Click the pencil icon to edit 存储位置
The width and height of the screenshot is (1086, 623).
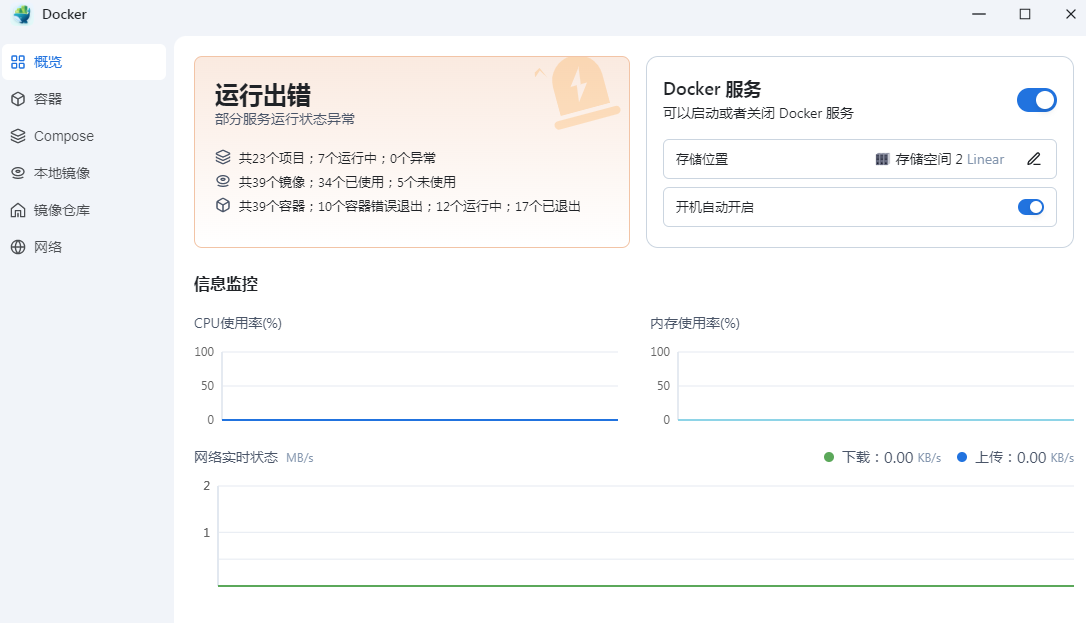(1034, 159)
